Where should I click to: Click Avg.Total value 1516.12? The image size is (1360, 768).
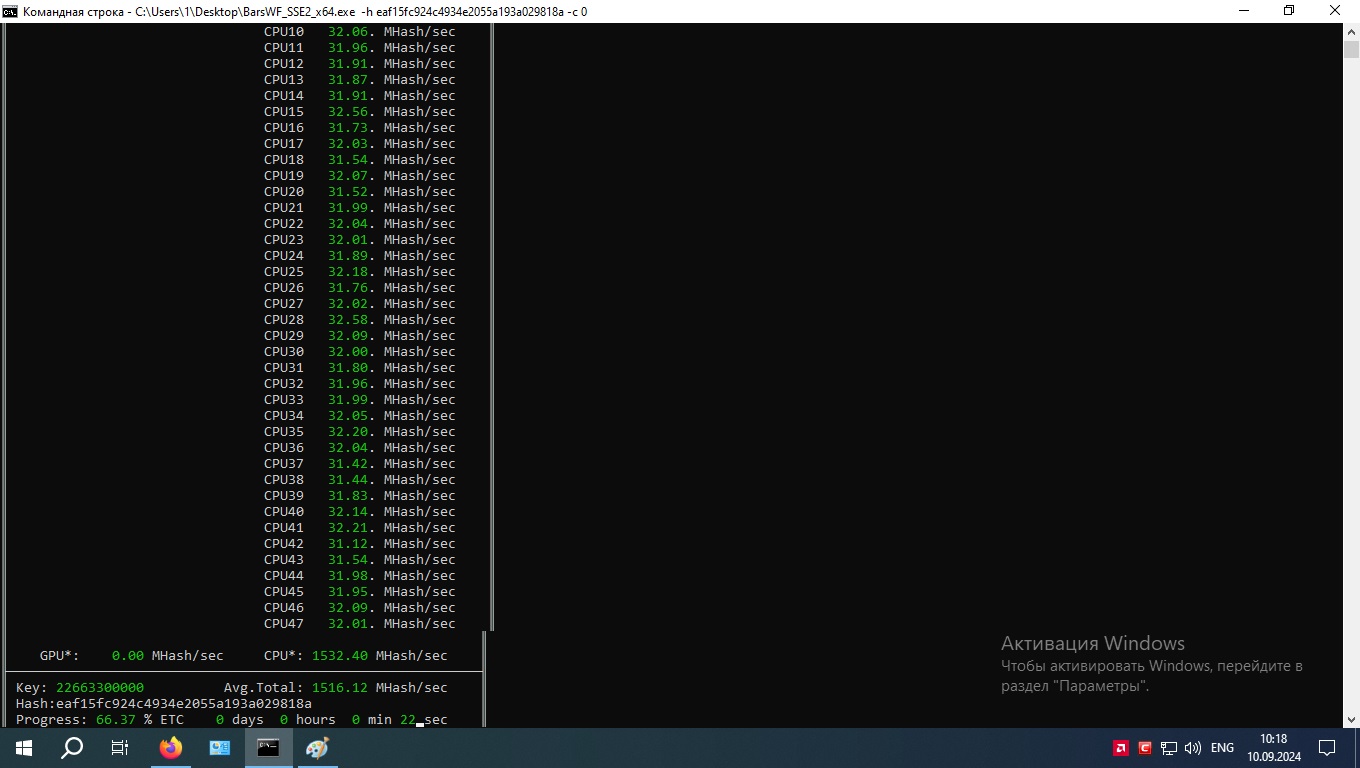click(340, 688)
